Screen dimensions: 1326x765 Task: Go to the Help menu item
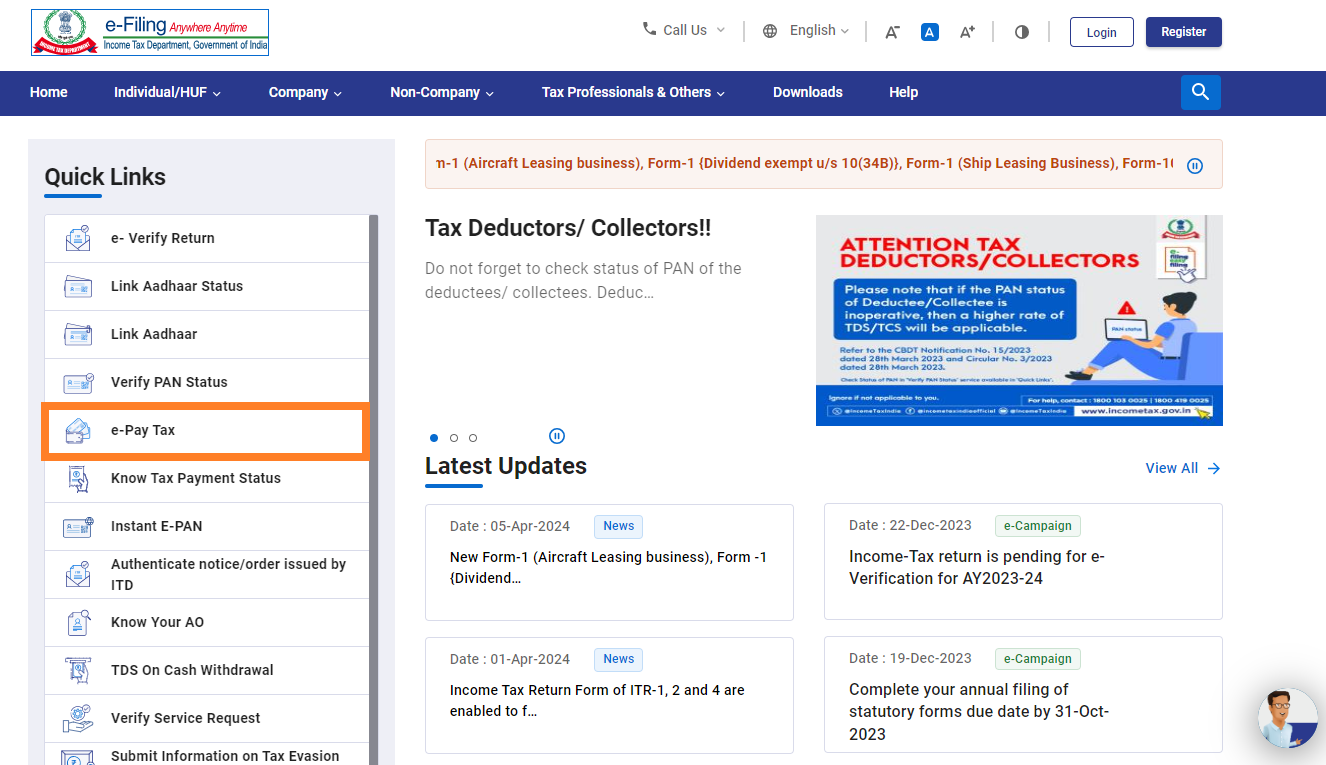(x=903, y=92)
